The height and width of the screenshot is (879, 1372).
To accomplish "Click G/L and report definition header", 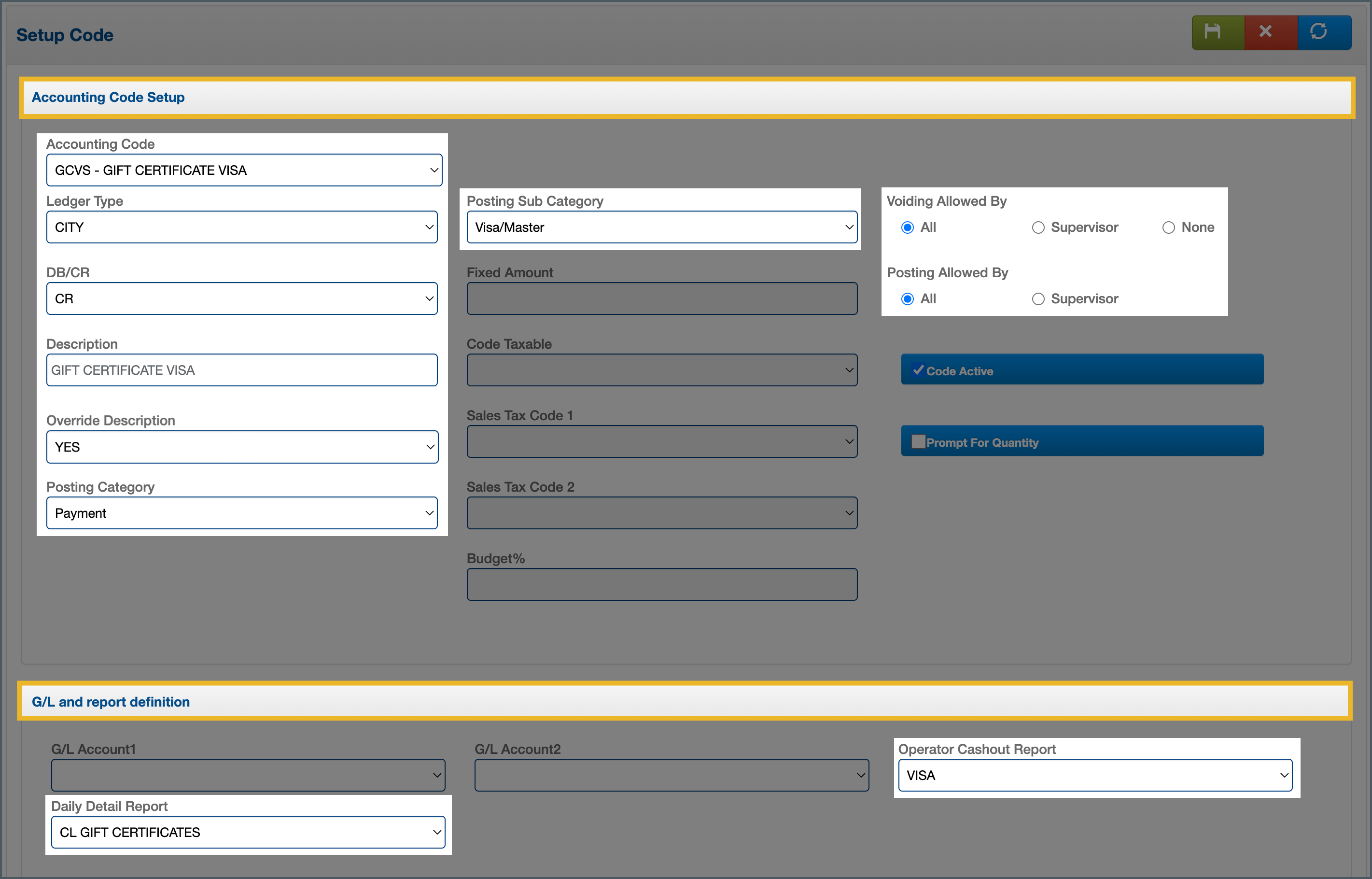I will click(111, 702).
